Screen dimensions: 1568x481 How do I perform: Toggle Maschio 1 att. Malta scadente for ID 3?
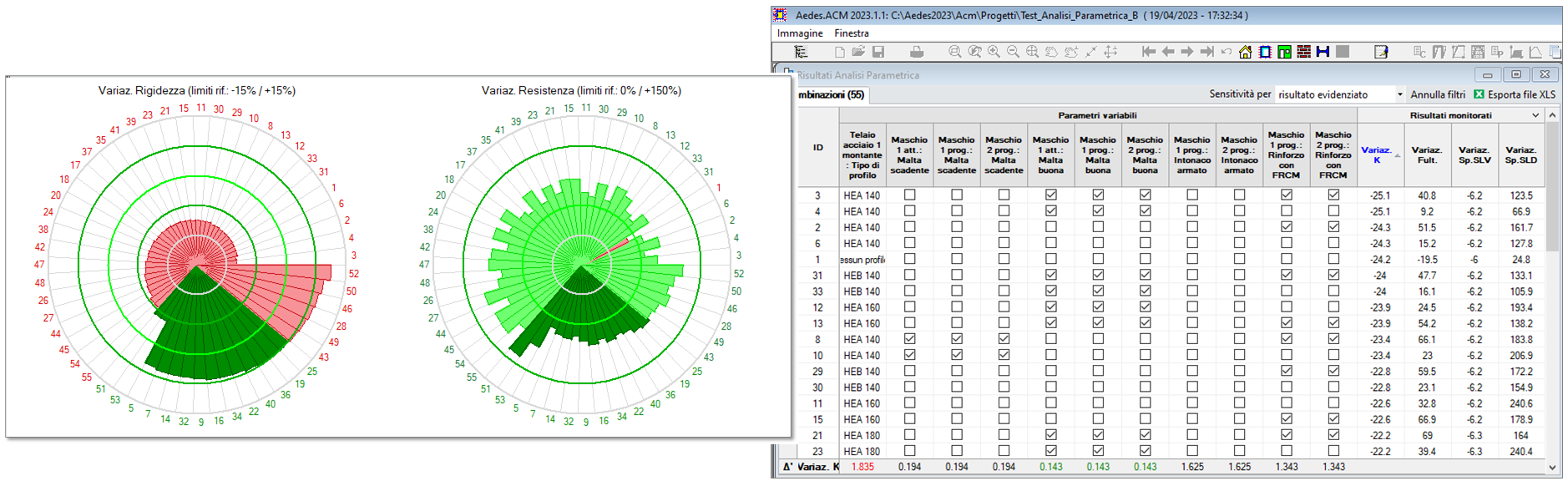click(909, 195)
